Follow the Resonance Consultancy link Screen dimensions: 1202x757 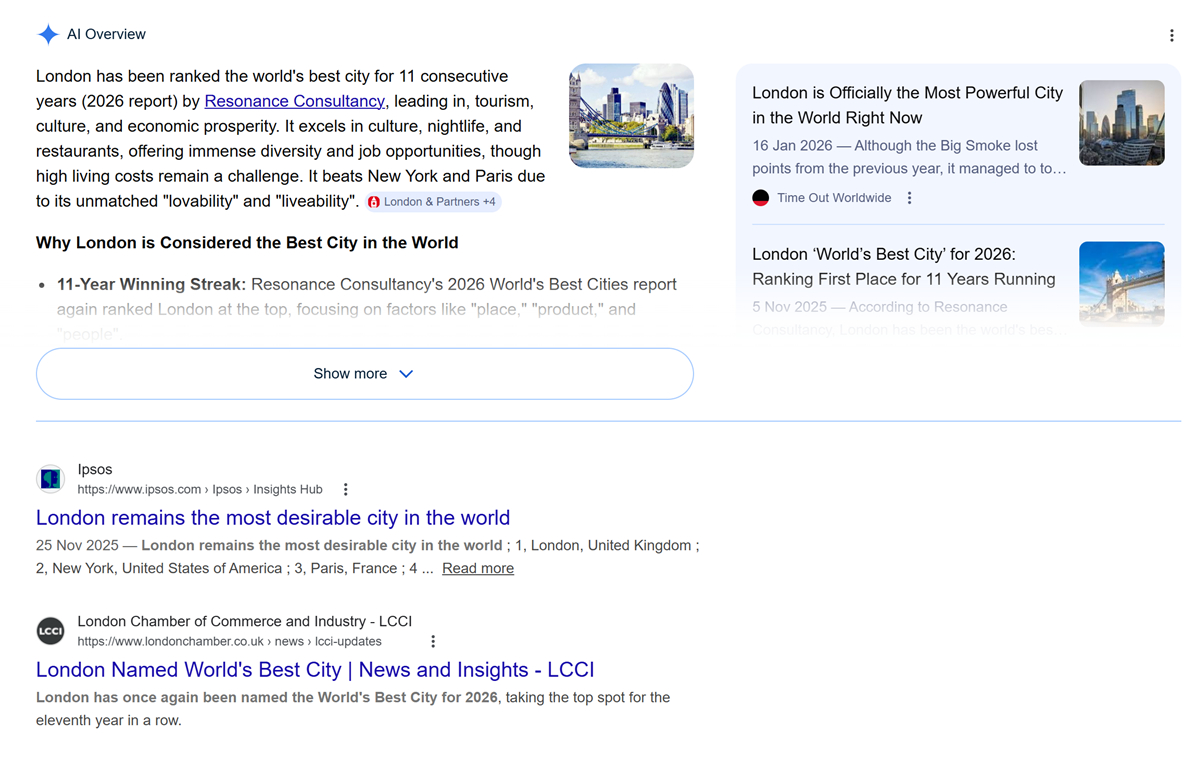294,101
